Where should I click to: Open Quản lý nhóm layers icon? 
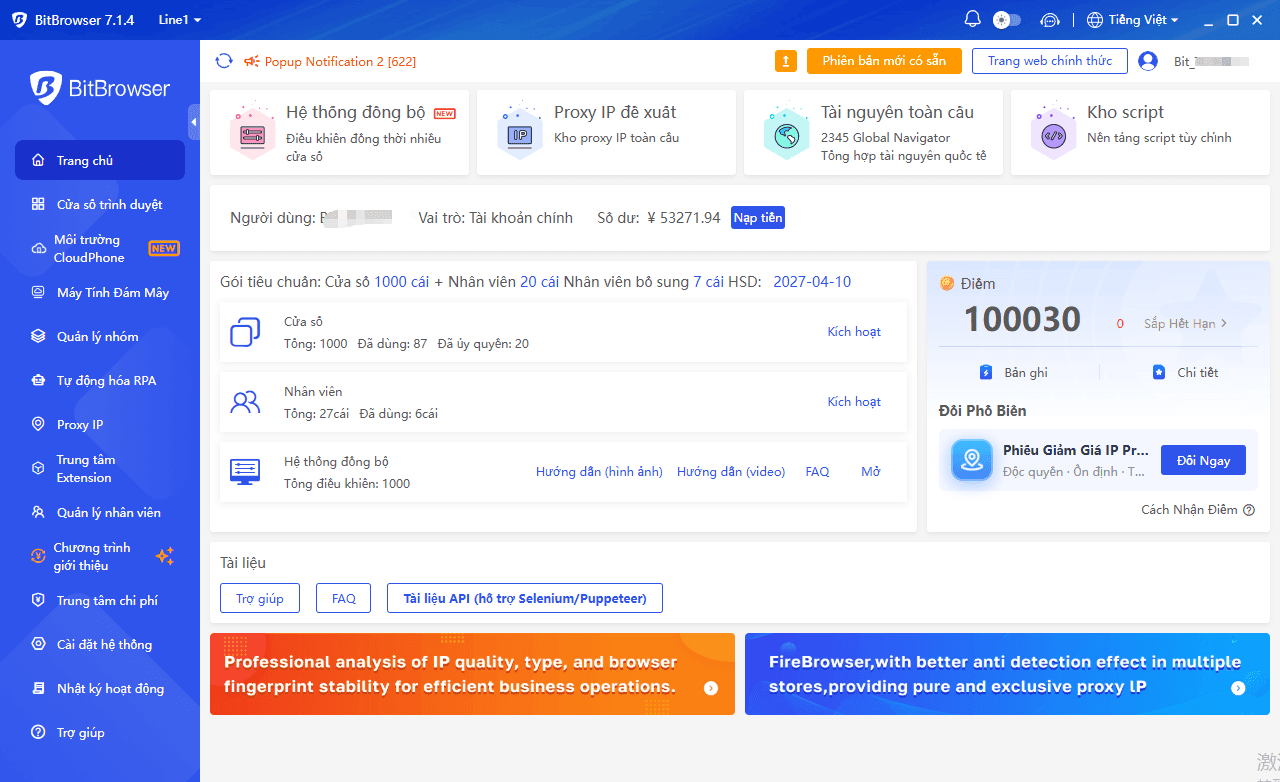pyautogui.click(x=38, y=336)
